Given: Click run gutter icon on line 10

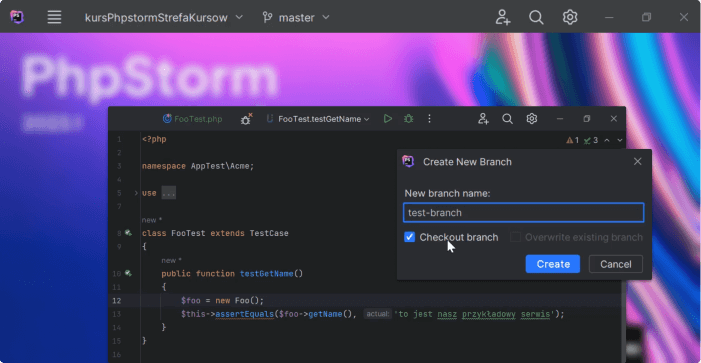Looking at the screenshot, I should (x=128, y=273).
